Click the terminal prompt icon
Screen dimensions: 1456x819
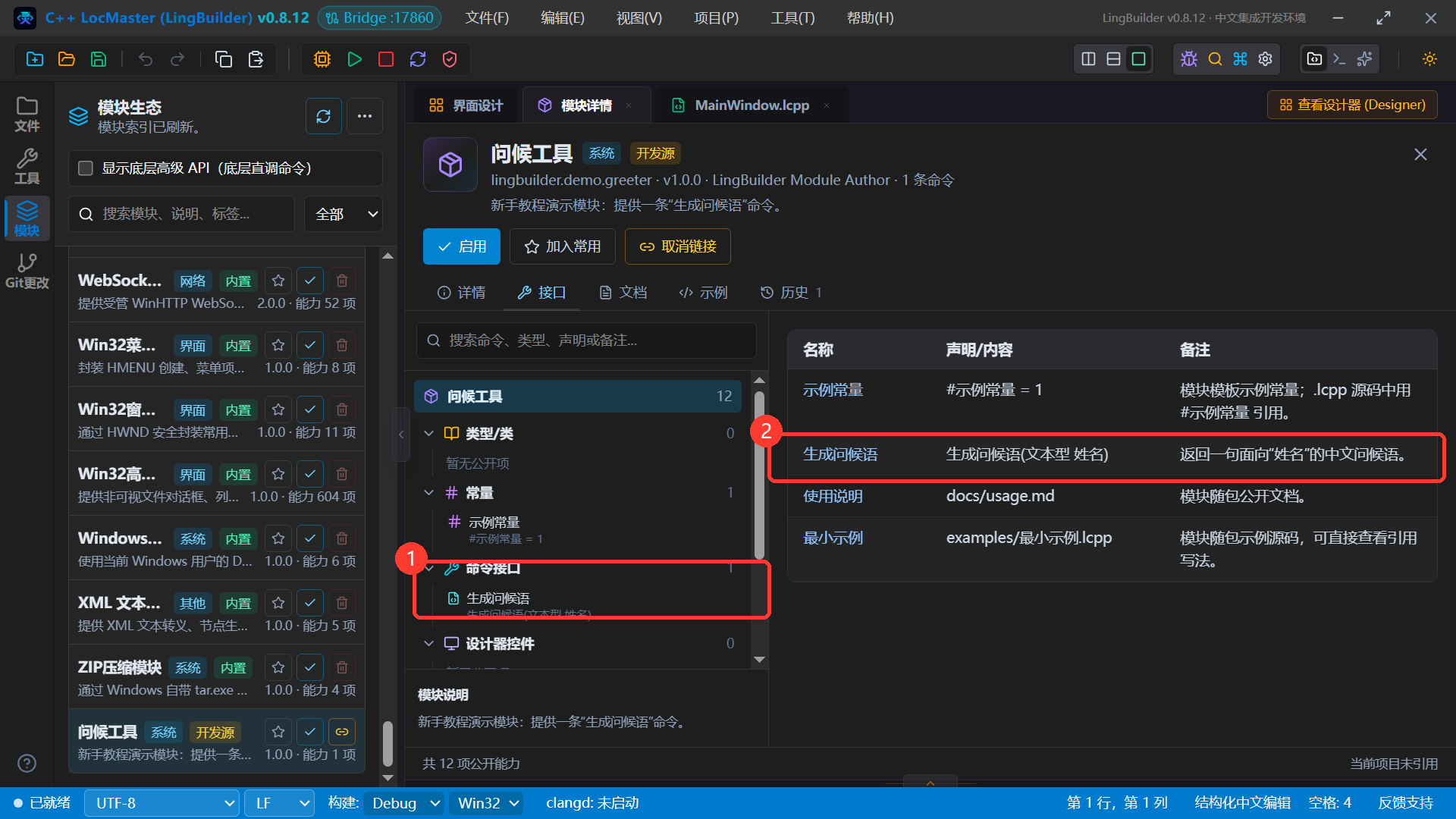click(x=1340, y=59)
